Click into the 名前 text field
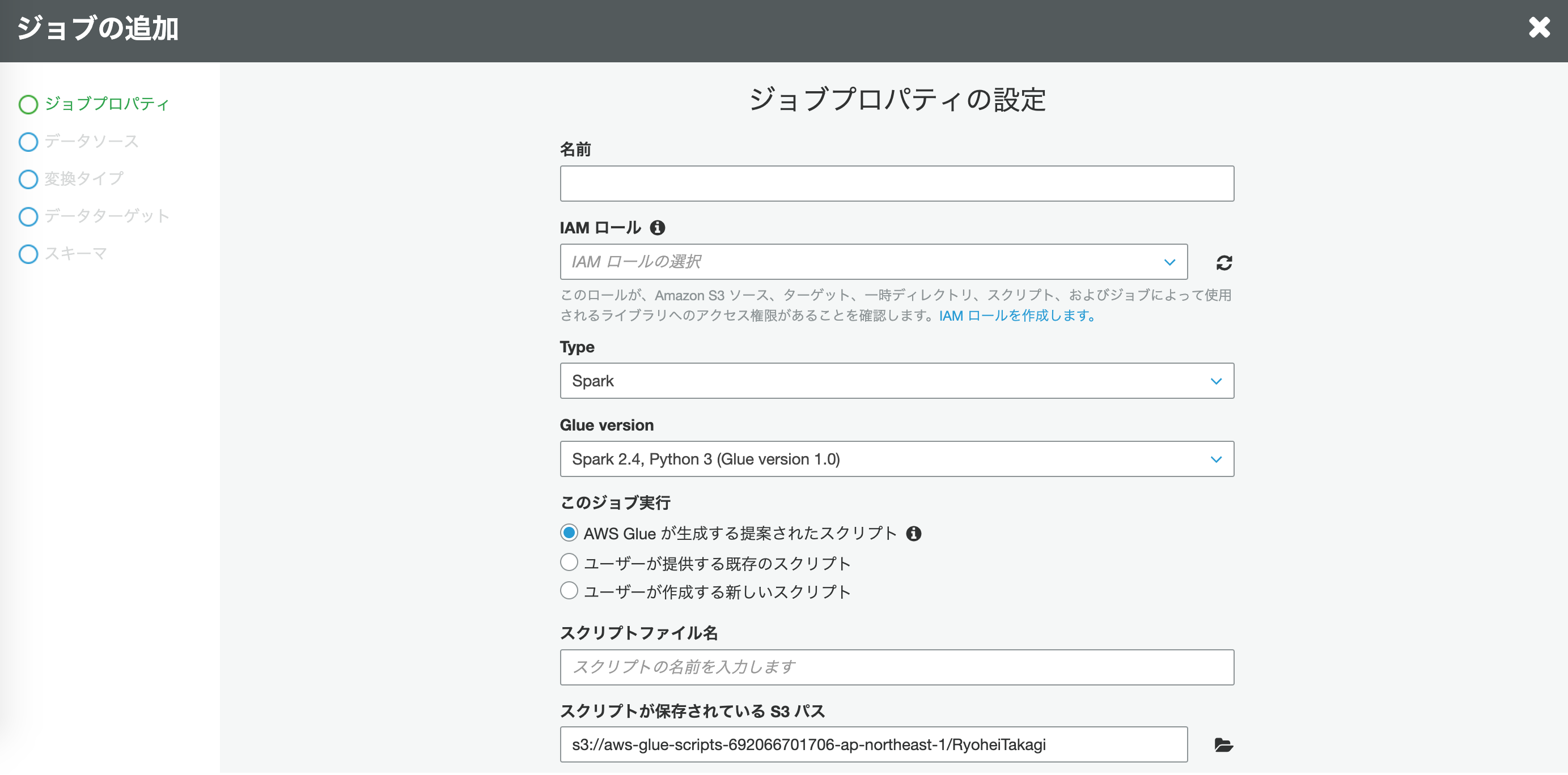1568x775 pixels. pos(896,184)
